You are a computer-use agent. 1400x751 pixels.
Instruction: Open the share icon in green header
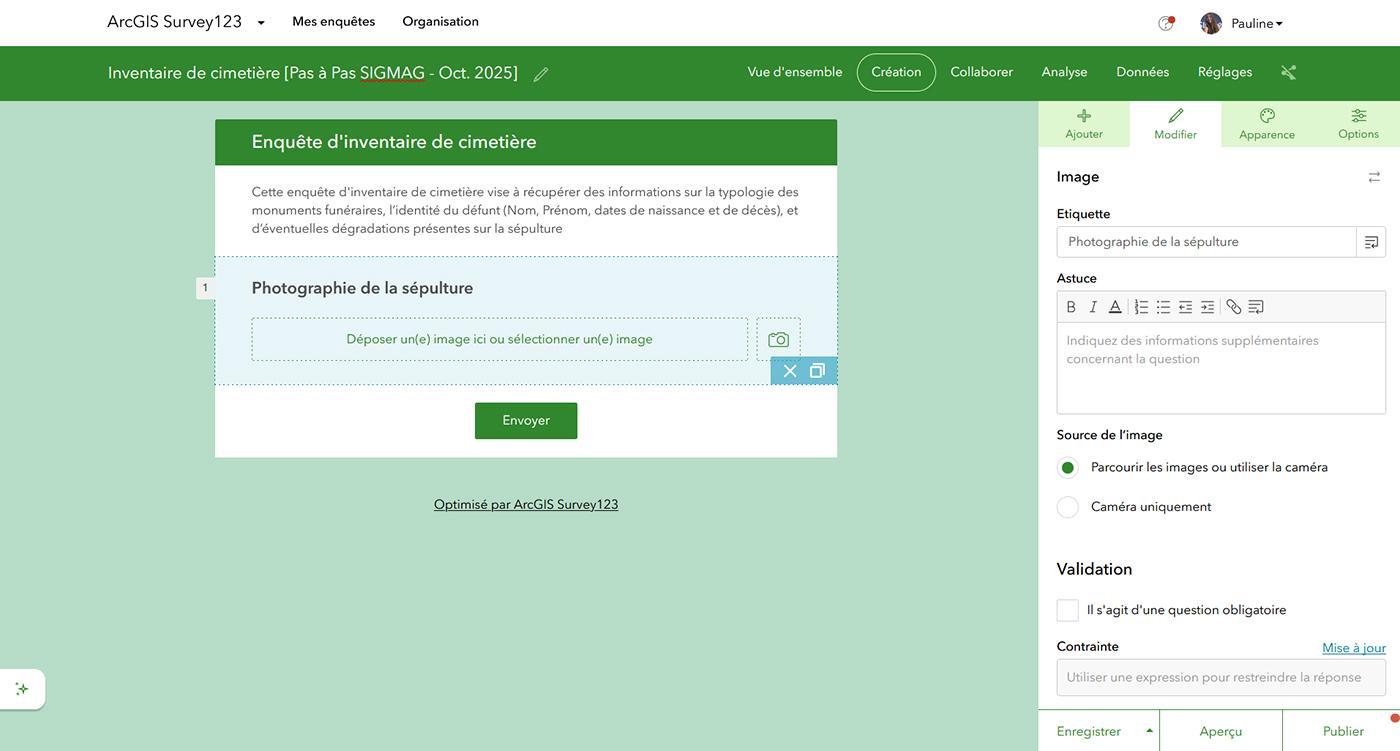click(x=1288, y=72)
